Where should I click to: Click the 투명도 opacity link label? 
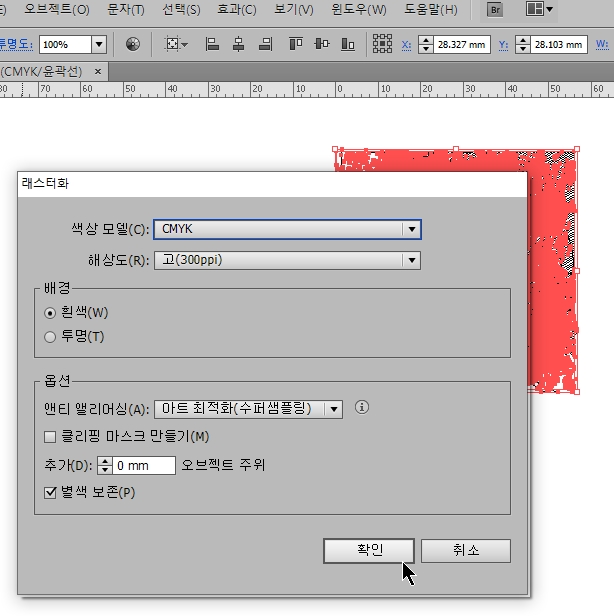point(16,44)
